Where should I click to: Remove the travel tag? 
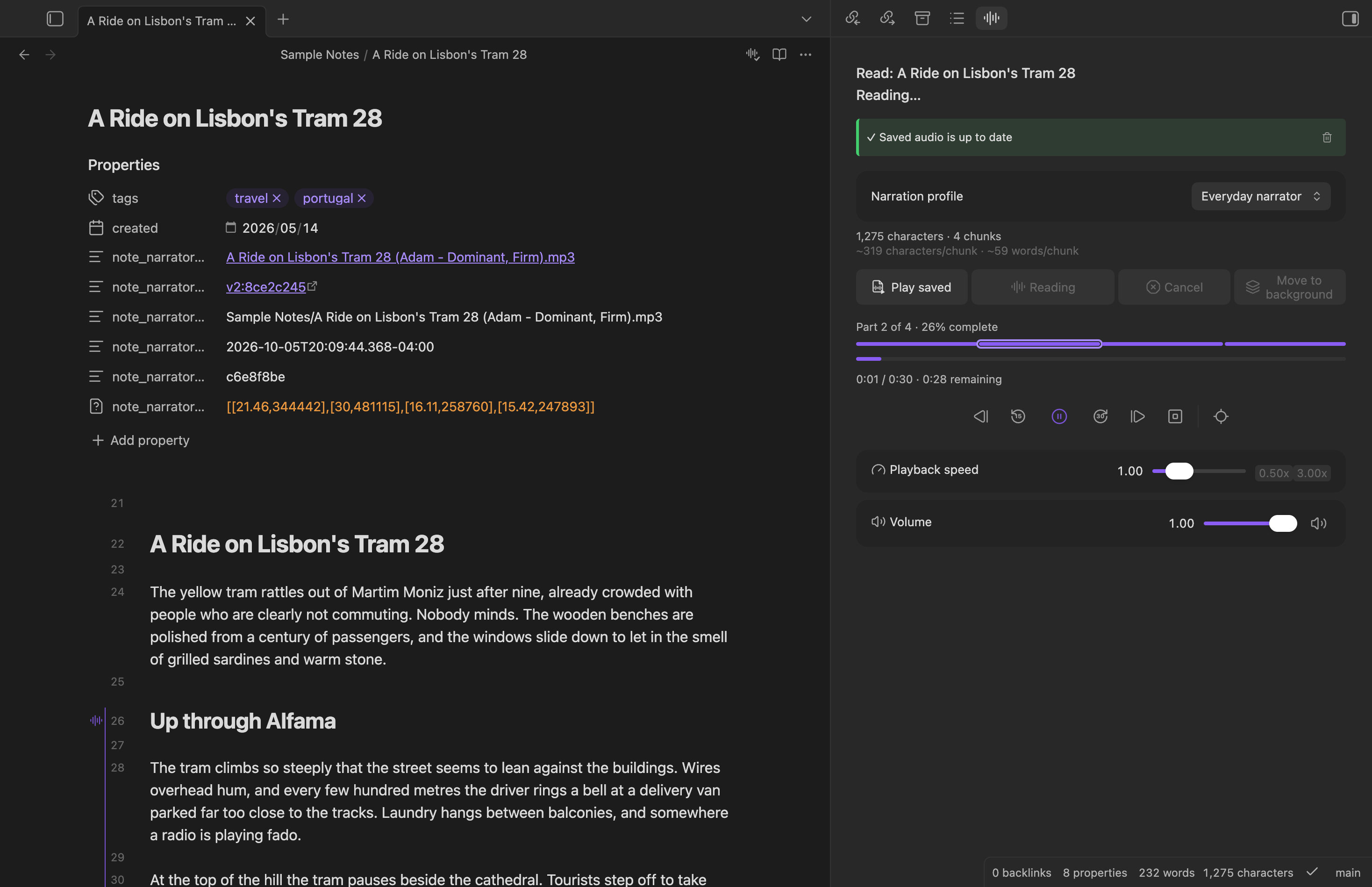[277, 198]
